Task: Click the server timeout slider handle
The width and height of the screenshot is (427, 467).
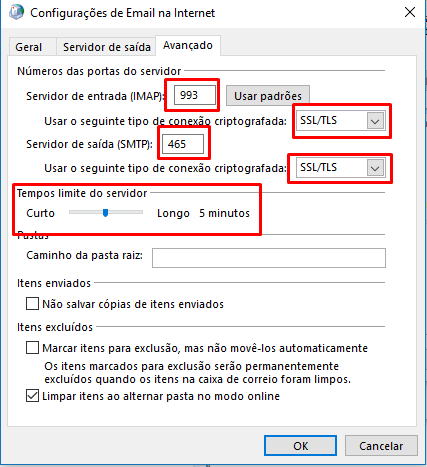Action: click(x=105, y=213)
